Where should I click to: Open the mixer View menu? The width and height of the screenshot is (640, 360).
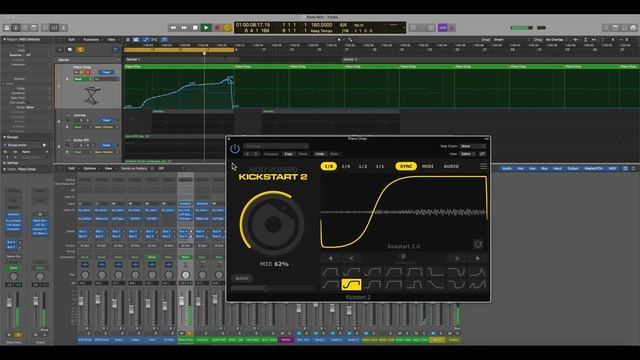108,169
